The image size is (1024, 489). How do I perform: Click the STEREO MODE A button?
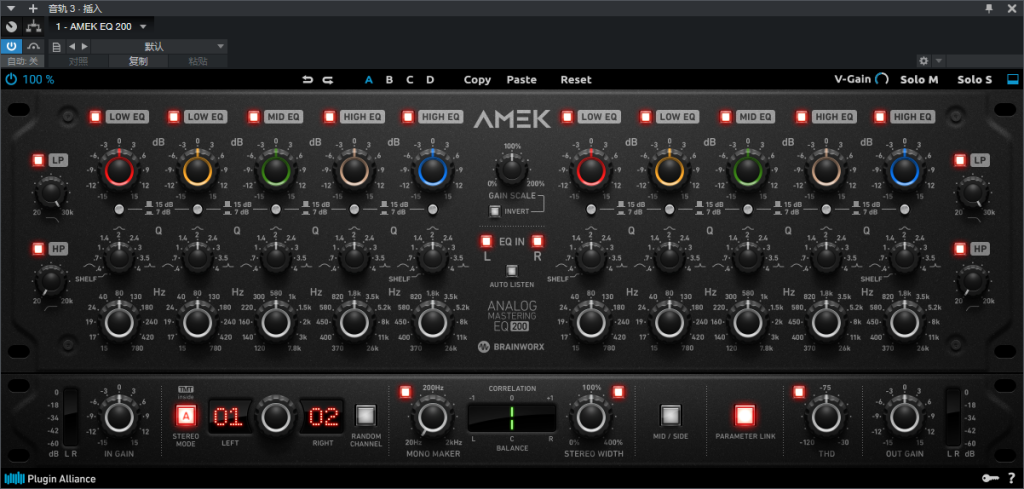(186, 415)
